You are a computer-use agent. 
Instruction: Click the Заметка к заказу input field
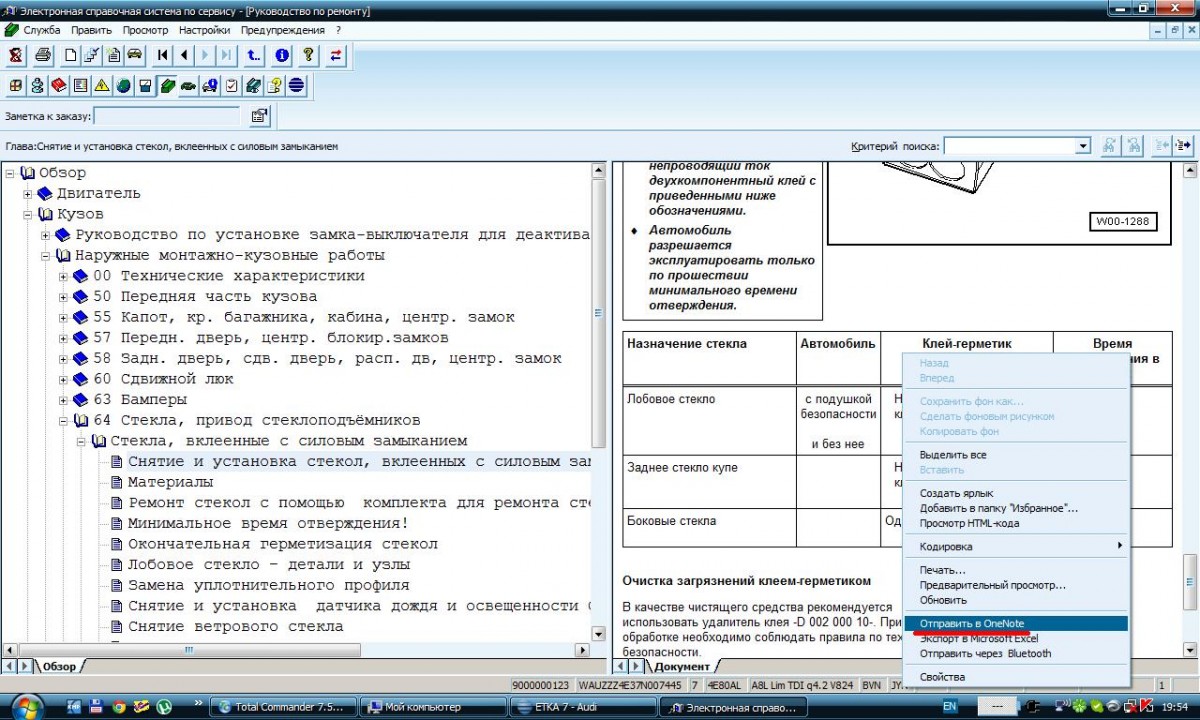(166, 116)
